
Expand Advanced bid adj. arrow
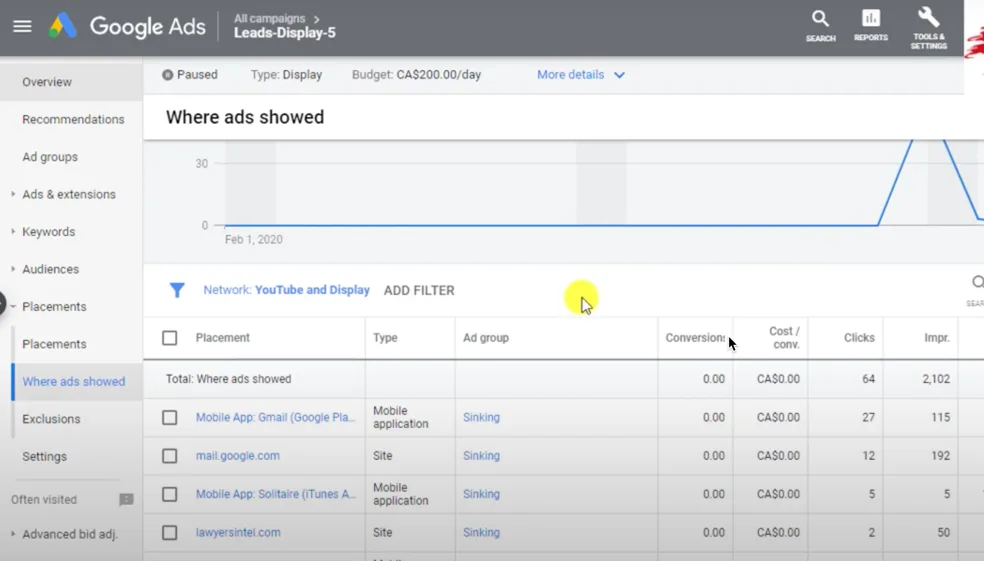click(13, 534)
